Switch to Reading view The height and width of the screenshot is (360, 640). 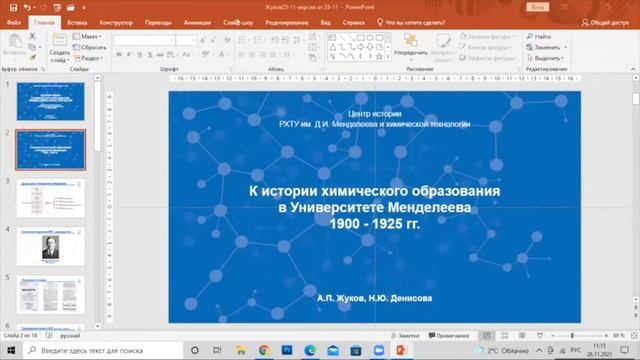(x=522, y=336)
